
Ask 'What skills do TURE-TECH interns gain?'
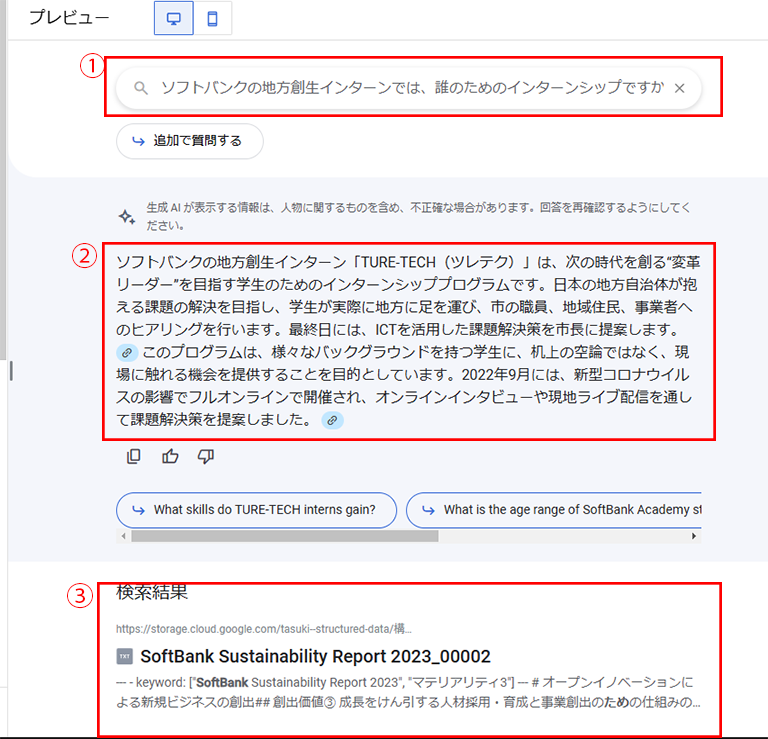coord(256,510)
